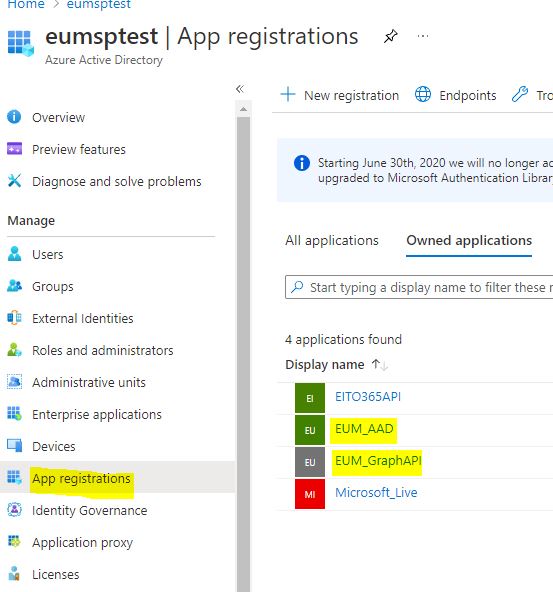Click the Devices icon in sidebar
553x592 pixels.
click(x=14, y=446)
